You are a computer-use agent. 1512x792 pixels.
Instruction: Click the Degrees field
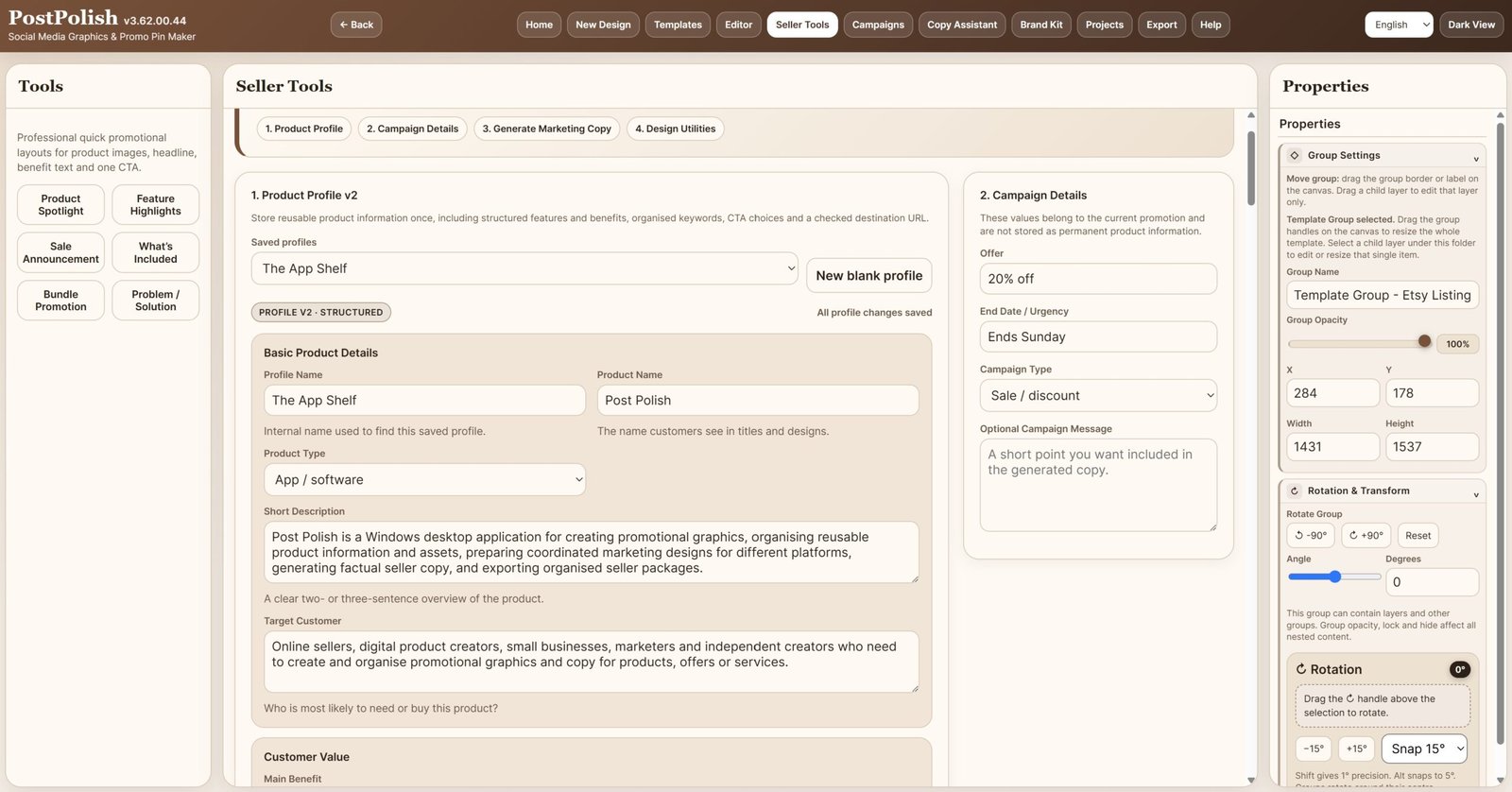tap(1433, 582)
